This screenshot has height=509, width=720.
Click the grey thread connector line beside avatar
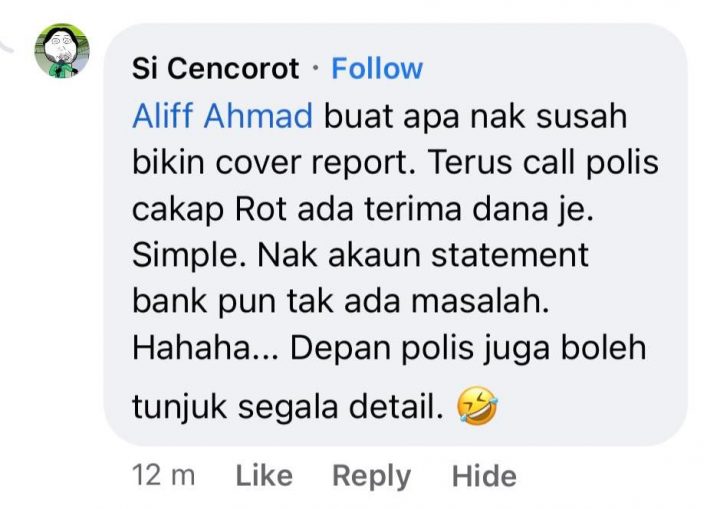point(6,45)
